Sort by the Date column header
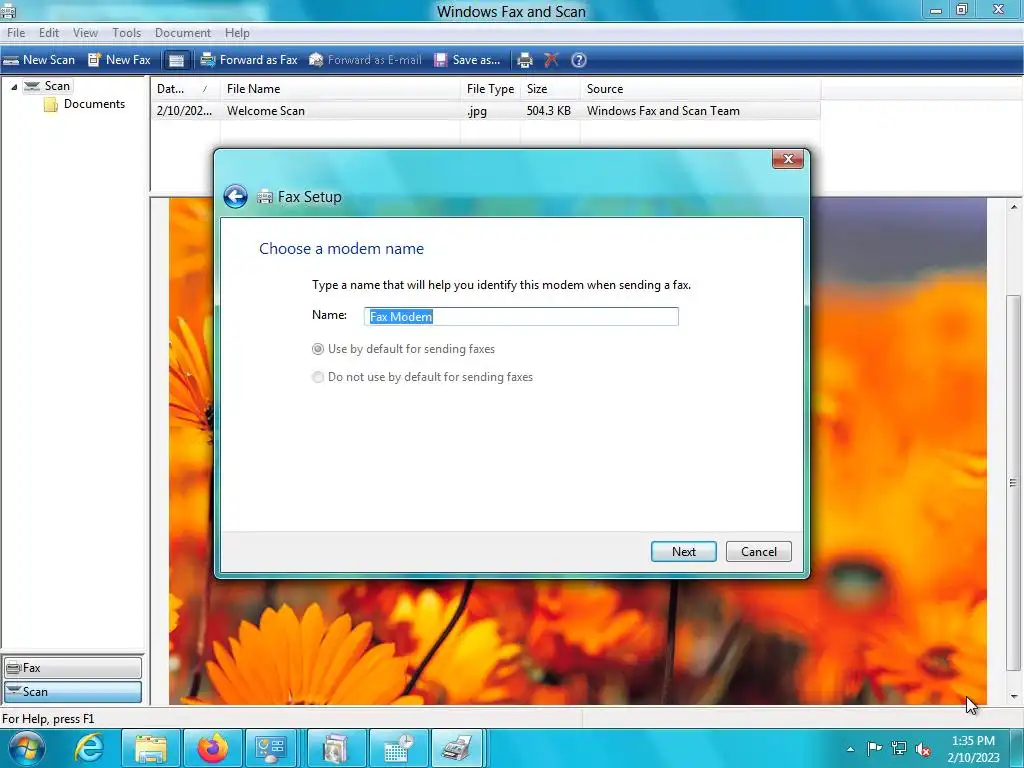The image size is (1024, 768). point(185,89)
